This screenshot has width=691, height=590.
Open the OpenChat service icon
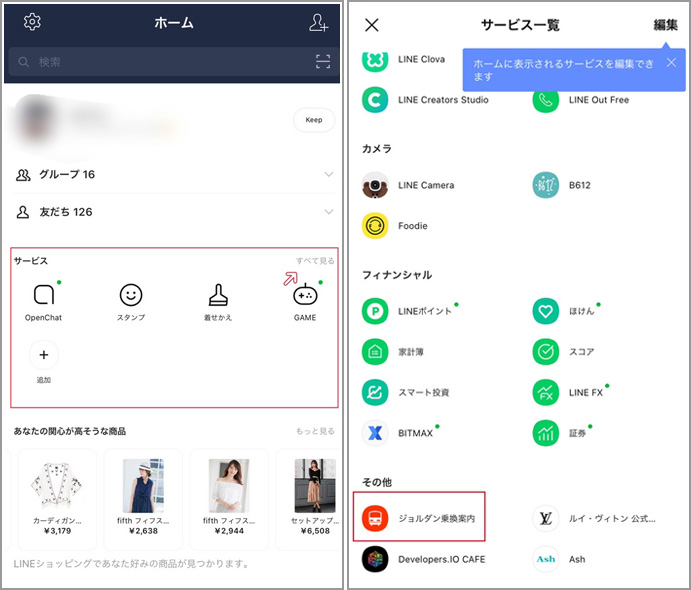(43, 302)
